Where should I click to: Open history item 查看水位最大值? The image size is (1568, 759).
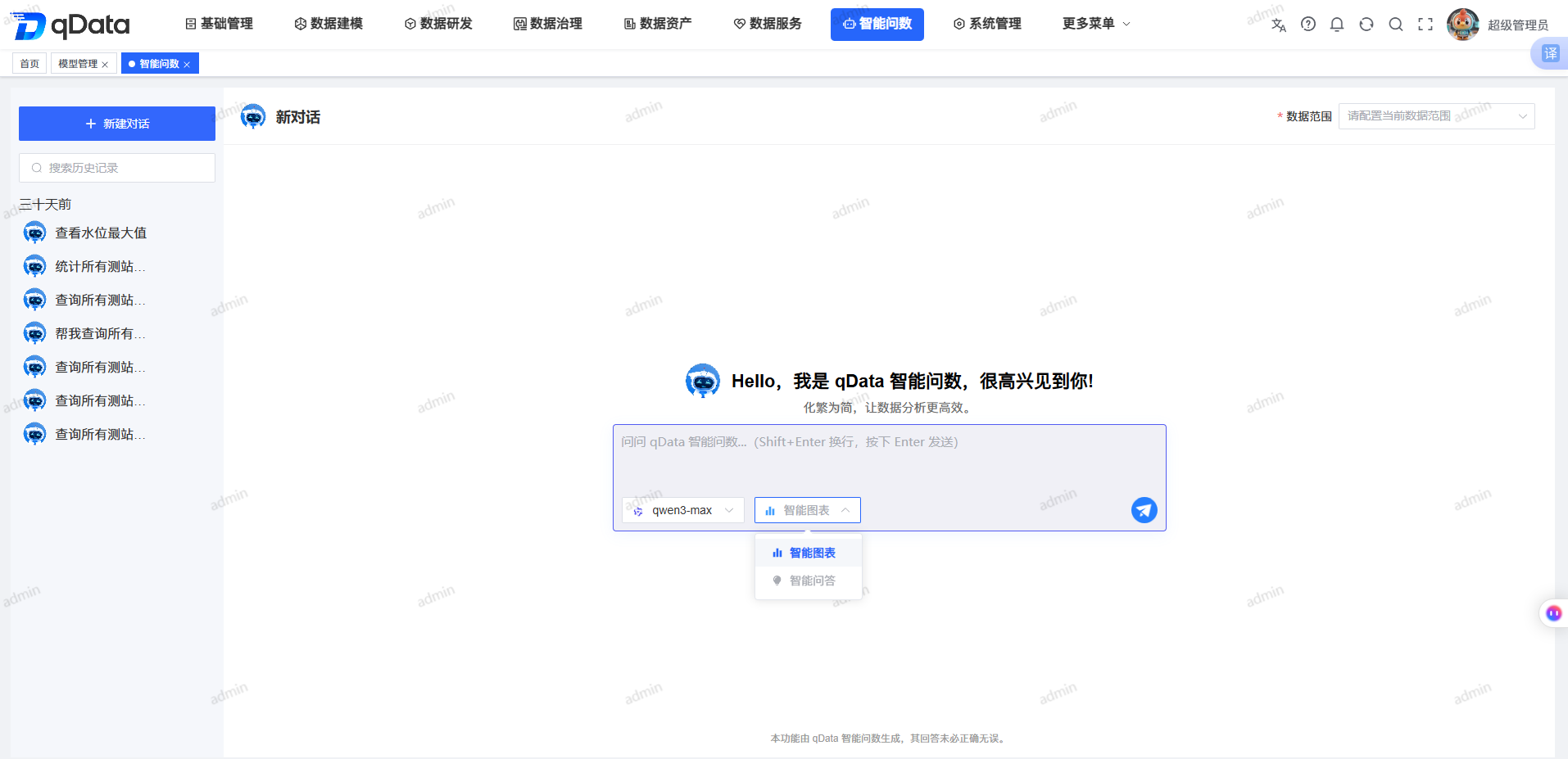(101, 233)
